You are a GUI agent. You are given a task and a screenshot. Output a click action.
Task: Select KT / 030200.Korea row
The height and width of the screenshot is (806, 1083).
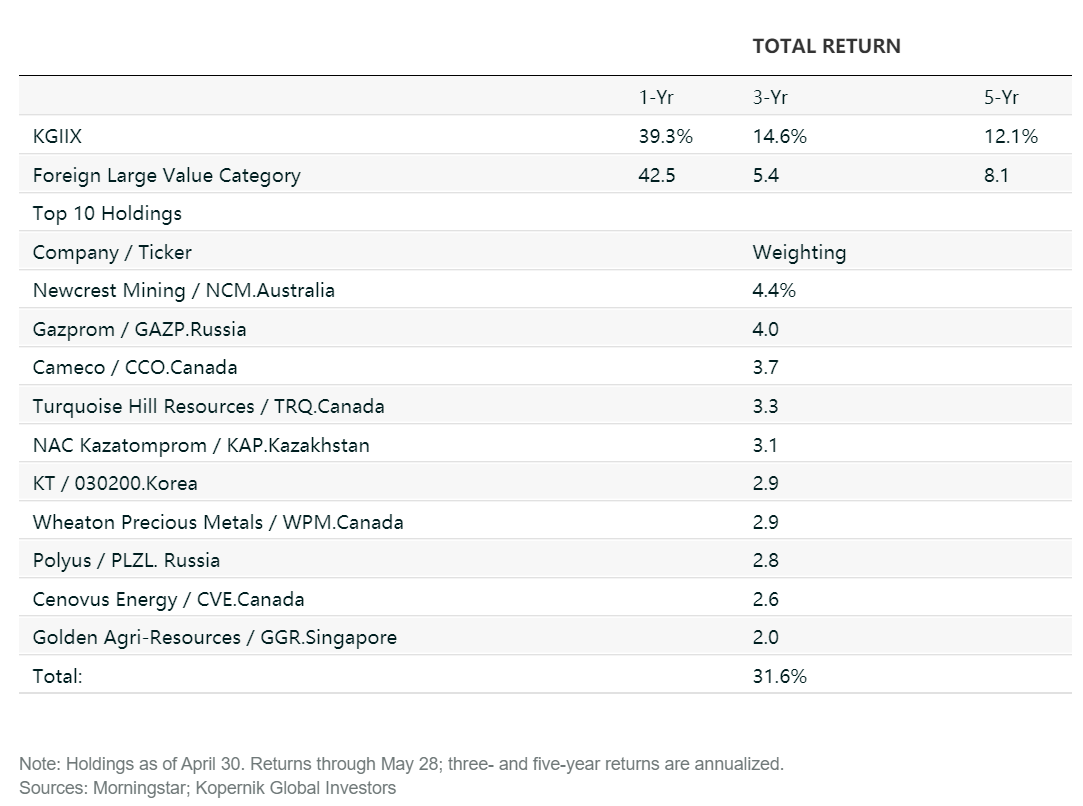click(x=545, y=482)
